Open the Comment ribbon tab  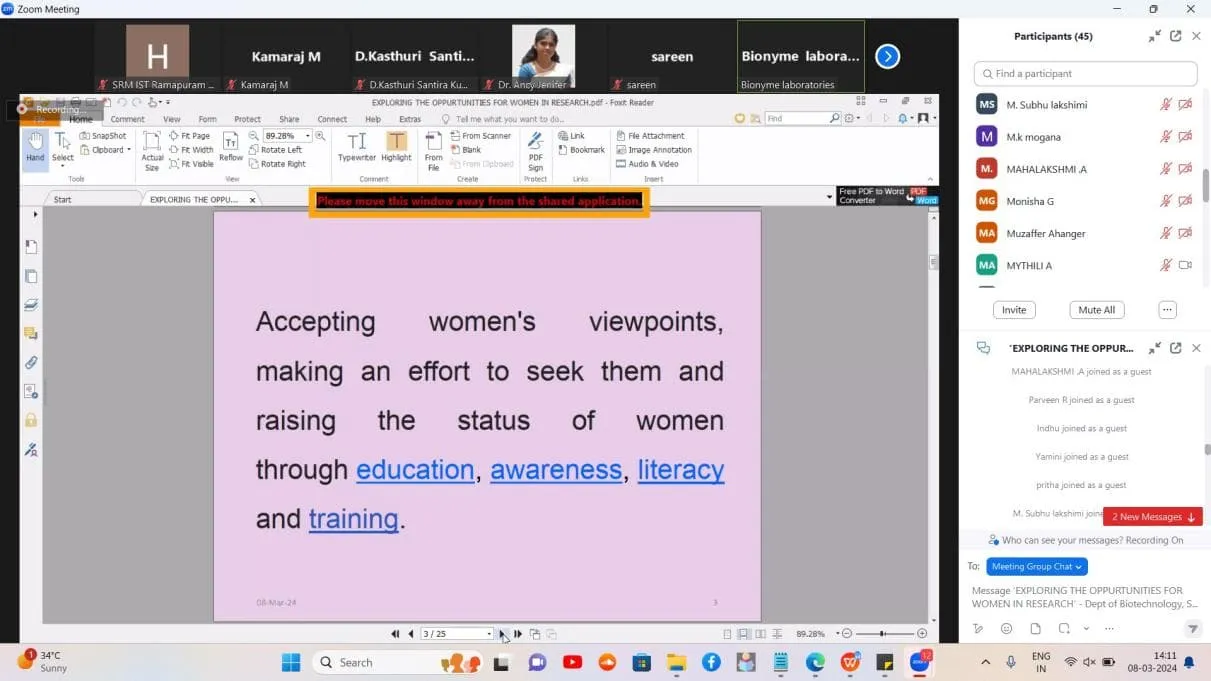[128, 119]
